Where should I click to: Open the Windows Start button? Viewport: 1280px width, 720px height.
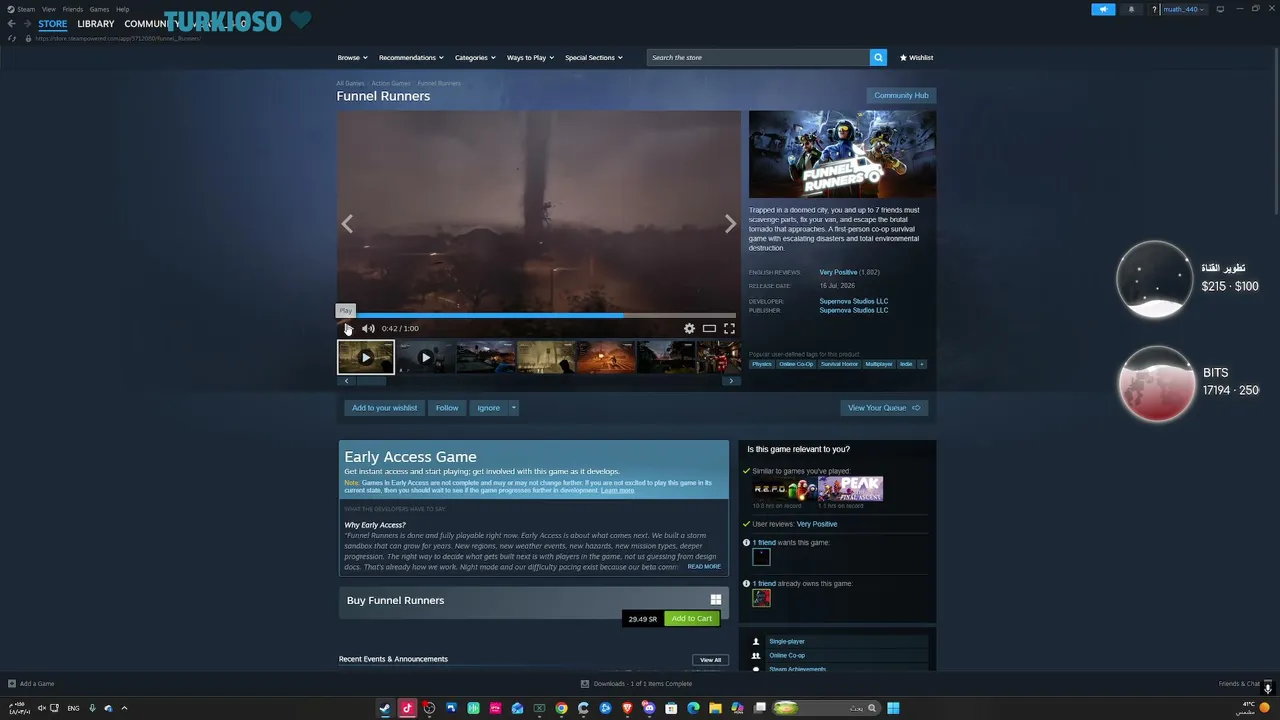click(893, 708)
